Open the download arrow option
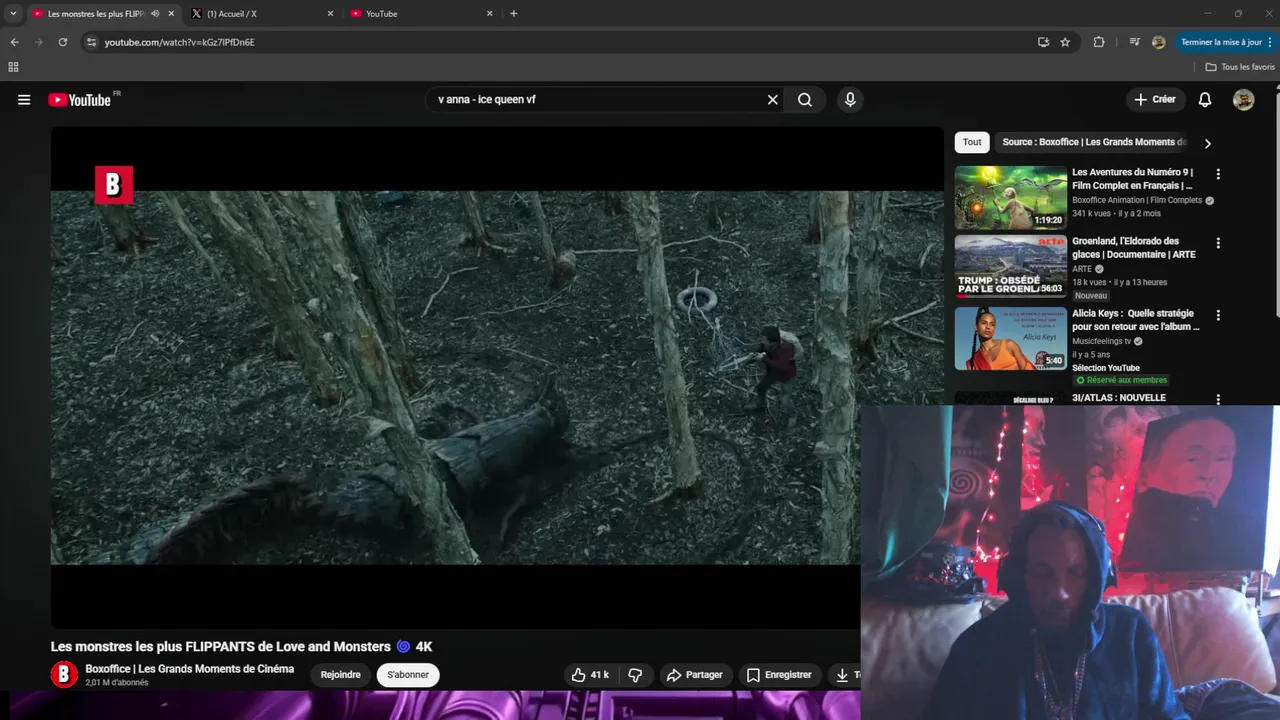 pos(843,675)
